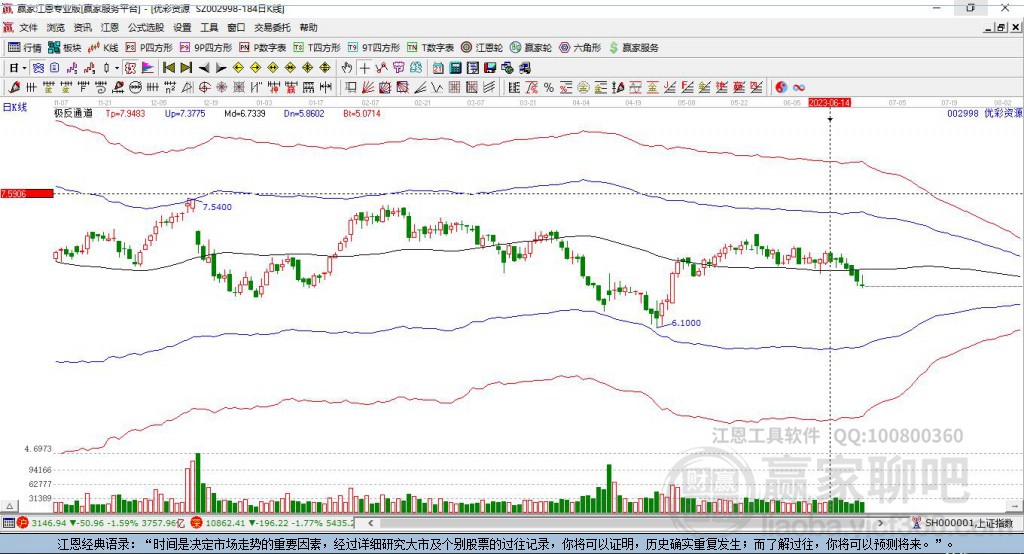The width and height of the screenshot is (1024, 554).
Task: Step chart right with black arrow
Action: click(x=221, y=68)
